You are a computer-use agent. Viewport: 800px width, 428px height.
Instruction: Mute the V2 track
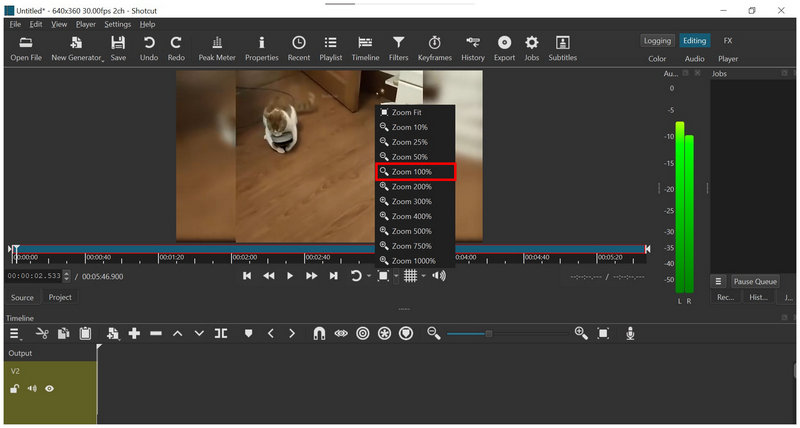32,389
